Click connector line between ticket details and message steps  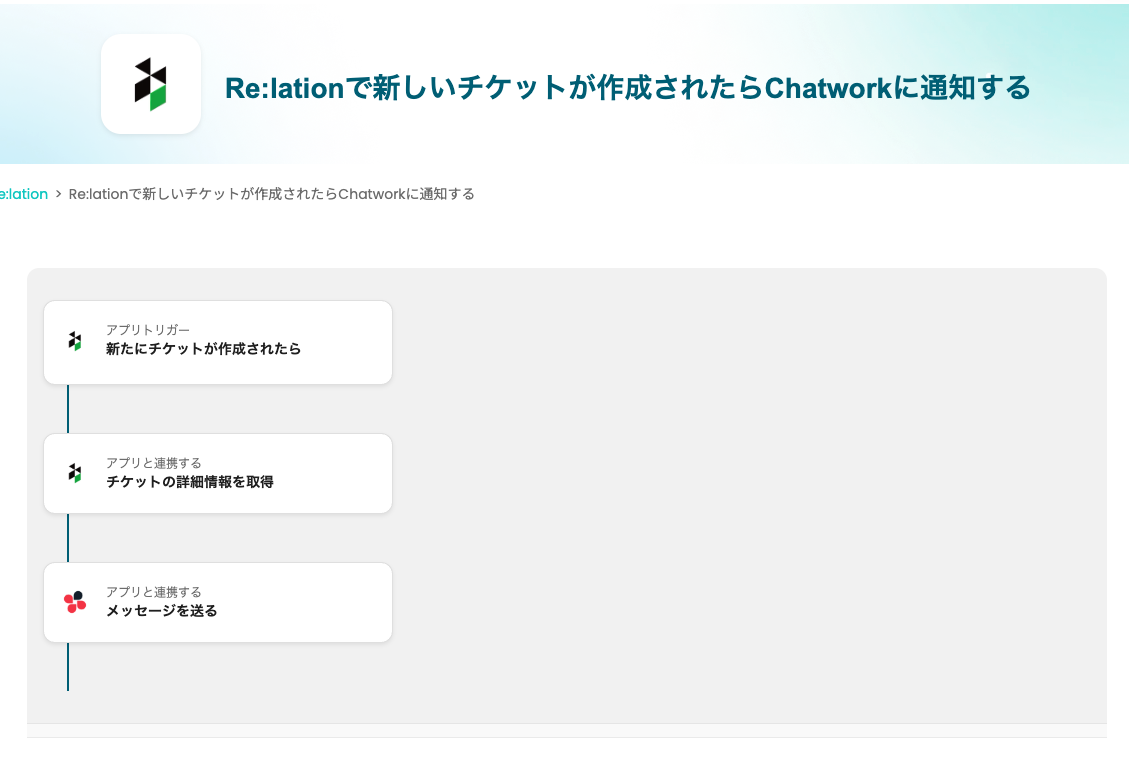[68, 538]
